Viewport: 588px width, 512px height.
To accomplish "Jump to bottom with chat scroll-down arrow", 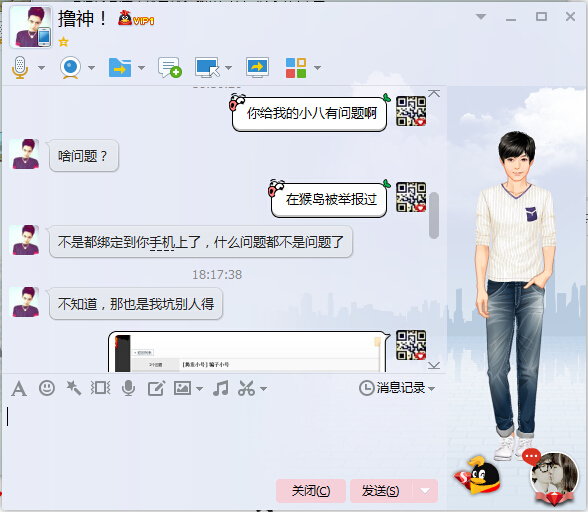I will coord(434,365).
